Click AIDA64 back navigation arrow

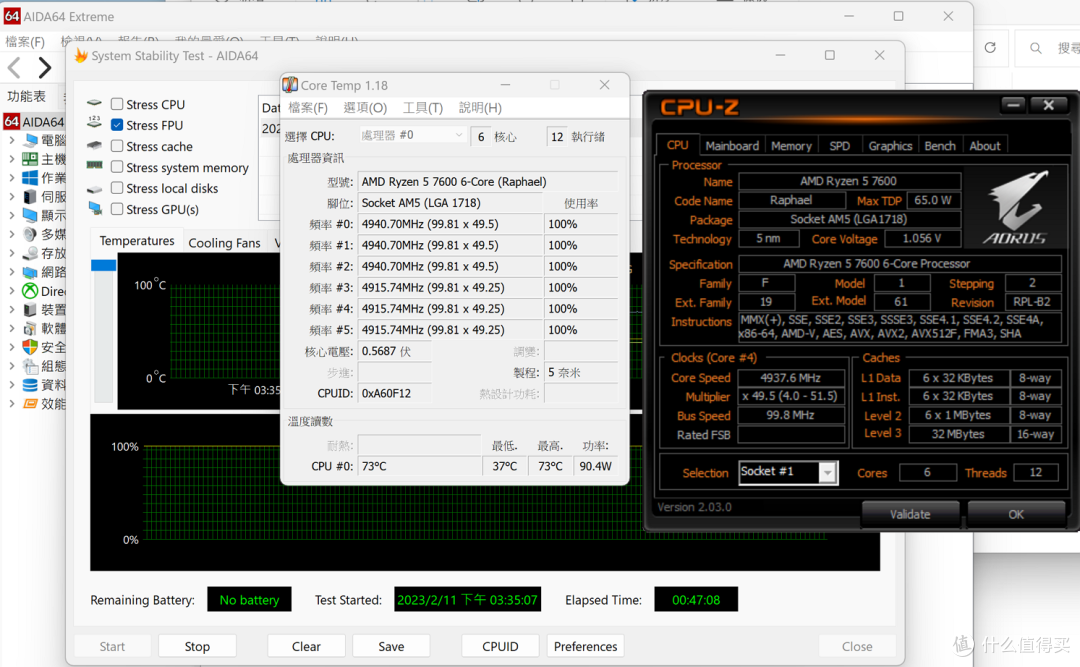coord(14,68)
